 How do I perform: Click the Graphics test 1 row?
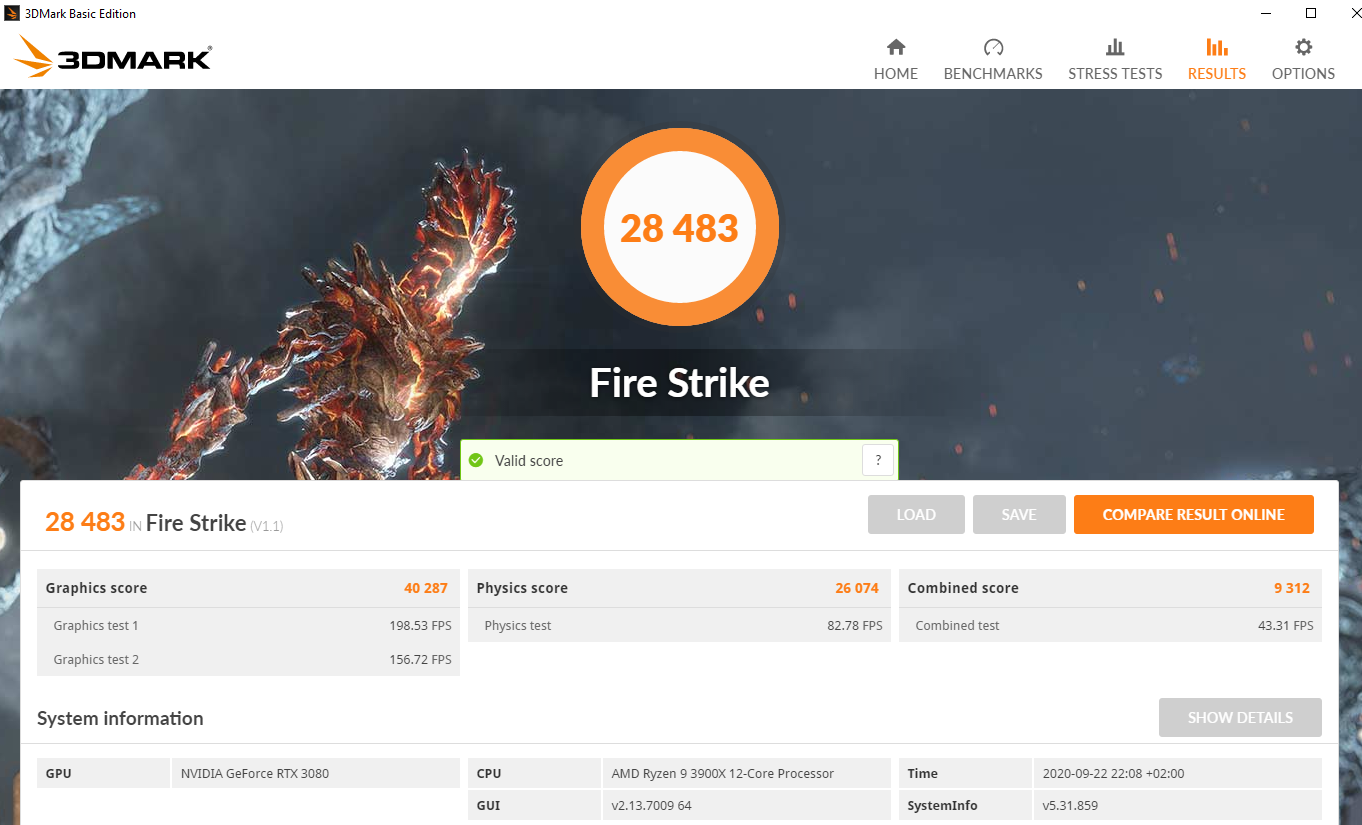[x=248, y=625]
